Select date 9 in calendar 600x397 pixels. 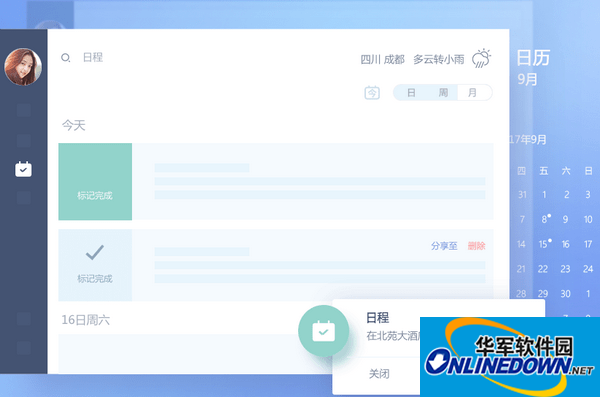pos(565,219)
